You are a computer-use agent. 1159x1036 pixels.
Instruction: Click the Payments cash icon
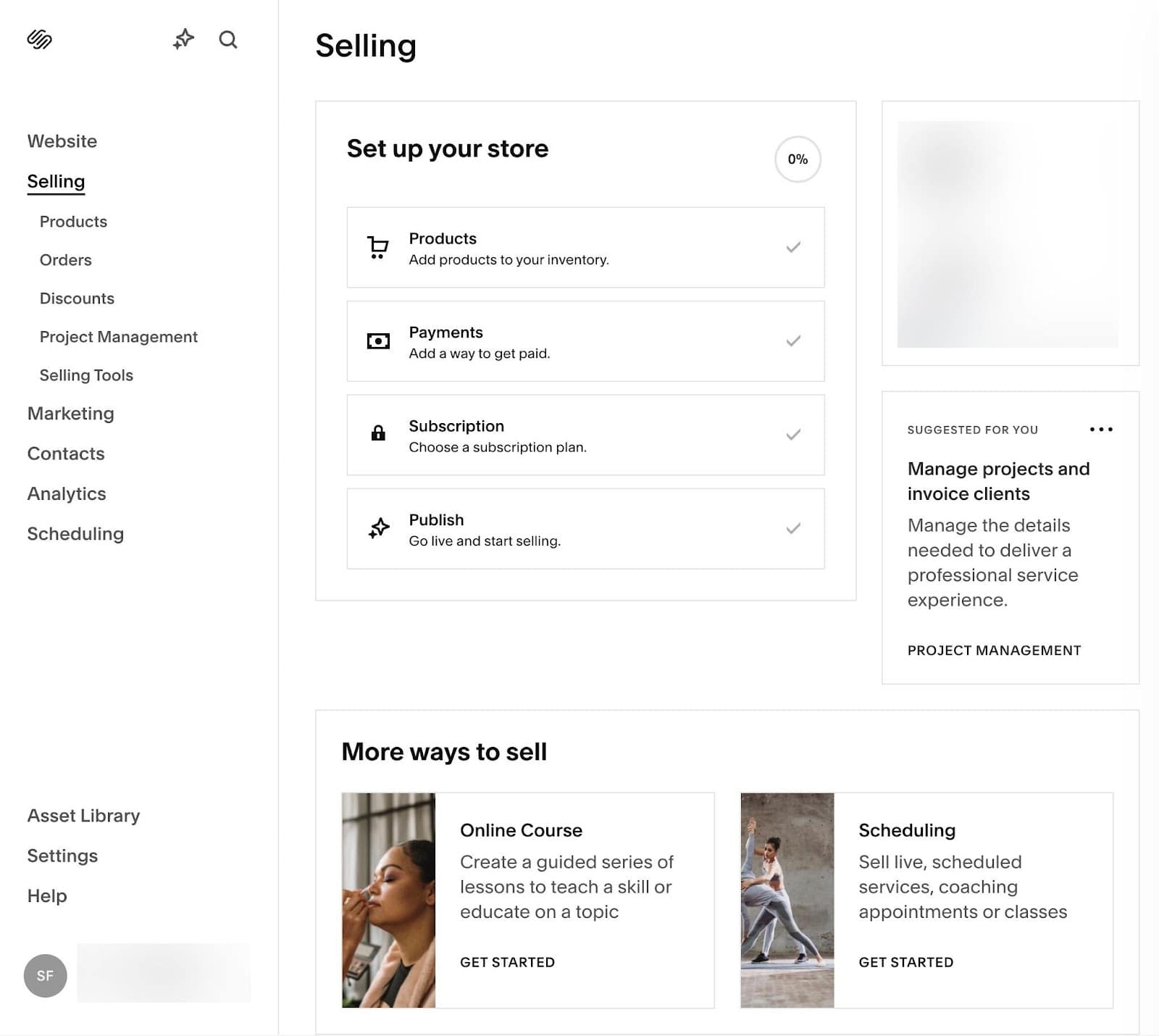[x=377, y=341]
